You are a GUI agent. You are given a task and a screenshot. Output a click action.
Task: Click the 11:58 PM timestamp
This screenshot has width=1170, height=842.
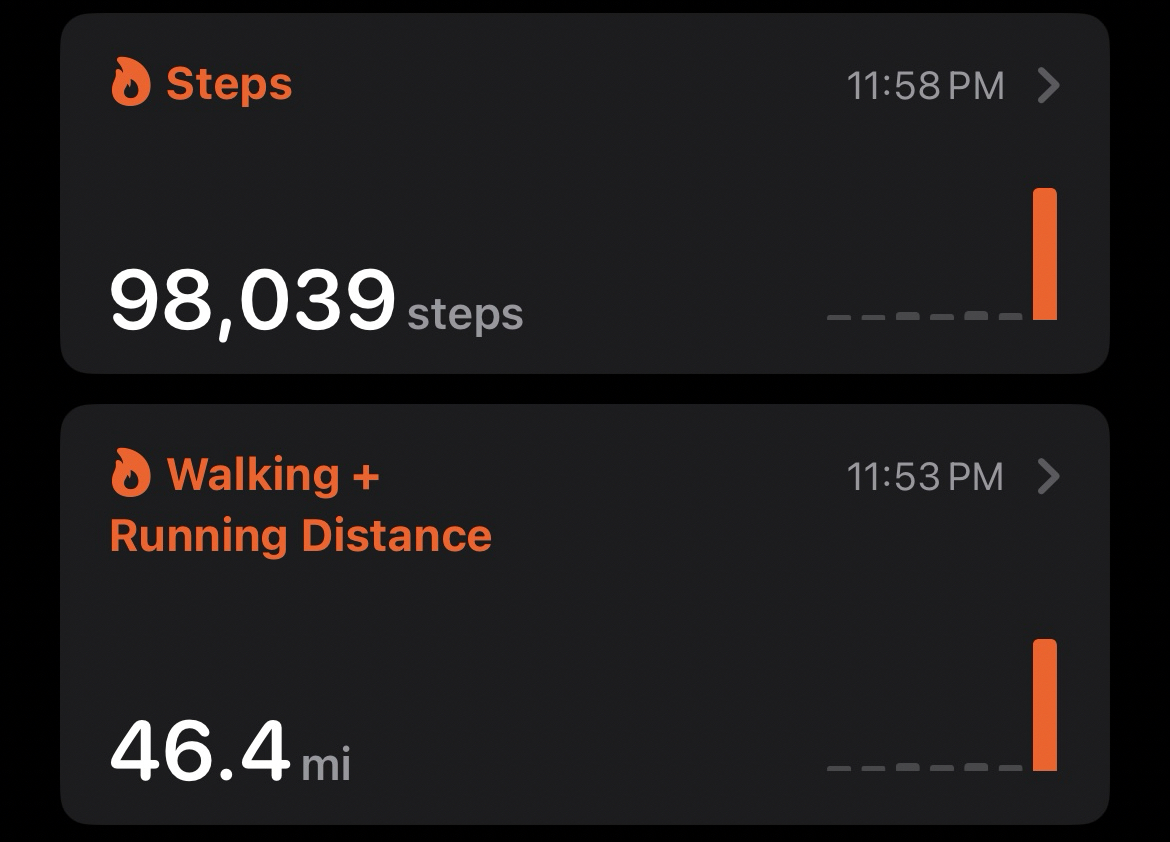point(925,86)
